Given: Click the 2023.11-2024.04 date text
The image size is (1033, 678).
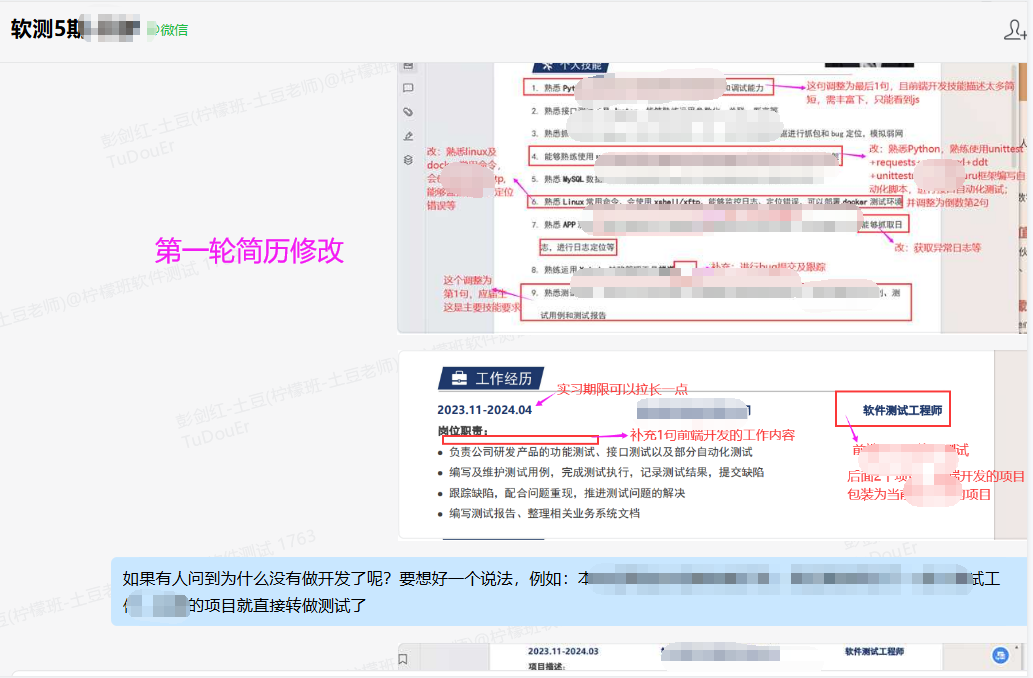Looking at the screenshot, I should click(x=484, y=410).
